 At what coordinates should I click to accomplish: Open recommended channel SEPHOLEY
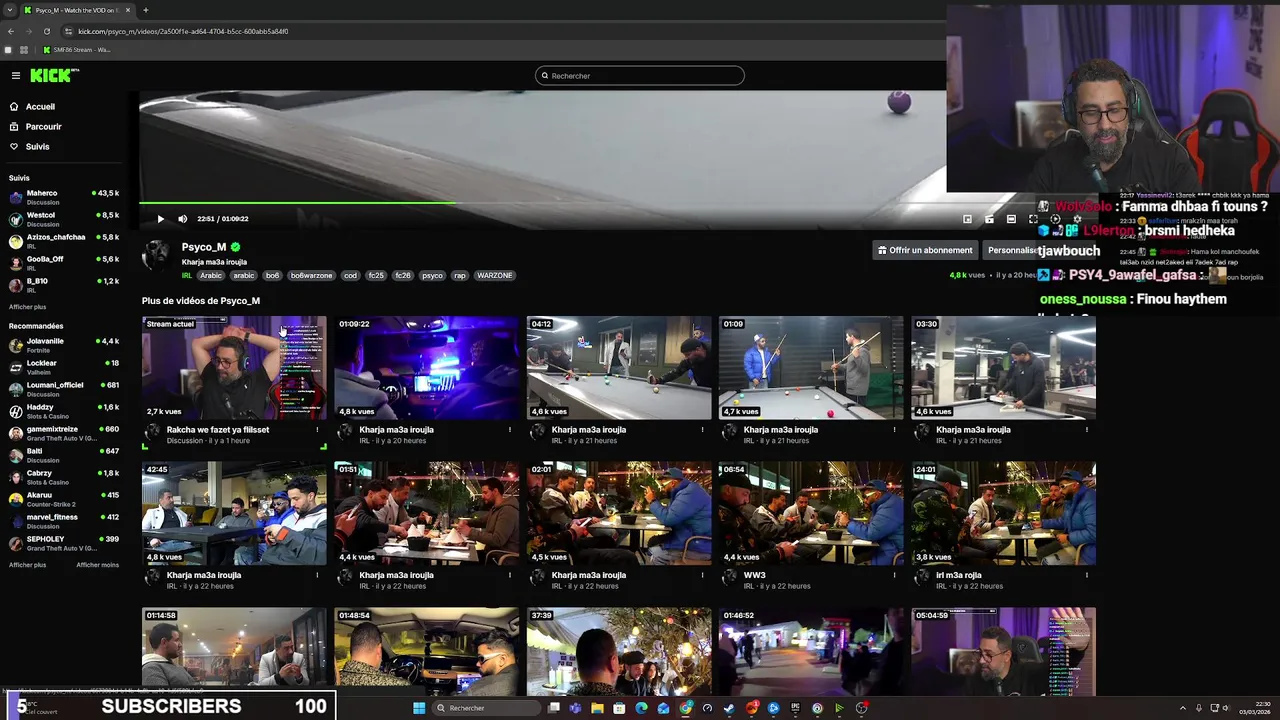(64, 543)
